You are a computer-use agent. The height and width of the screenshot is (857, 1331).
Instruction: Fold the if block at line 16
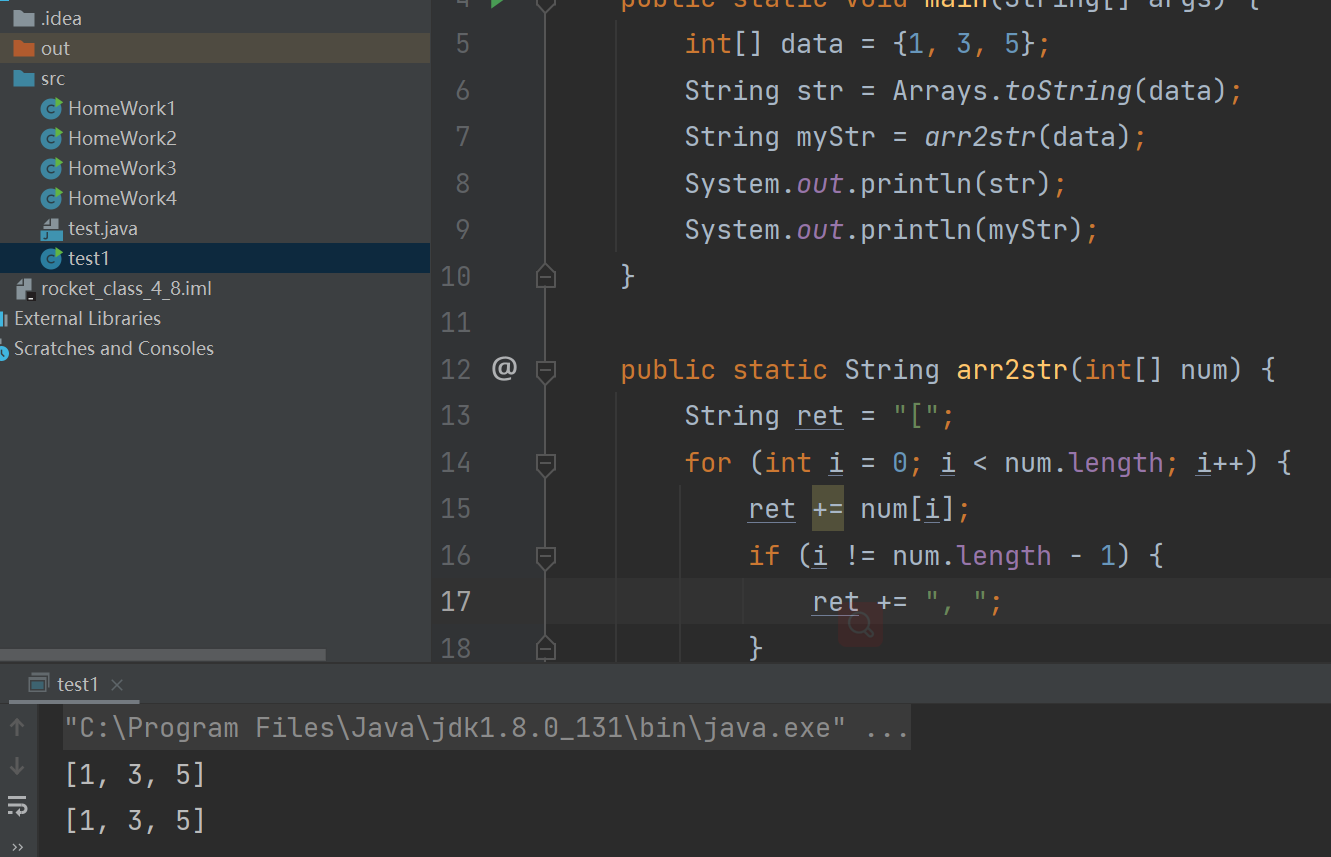coord(545,556)
